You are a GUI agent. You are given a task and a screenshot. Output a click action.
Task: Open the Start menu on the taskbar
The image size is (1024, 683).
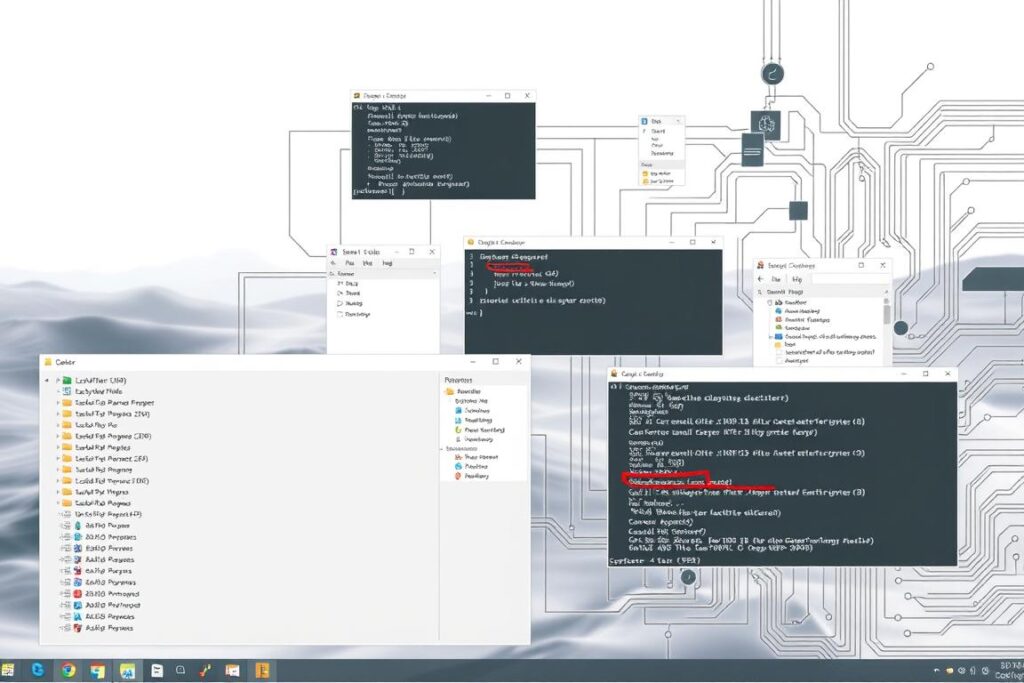coord(7,670)
